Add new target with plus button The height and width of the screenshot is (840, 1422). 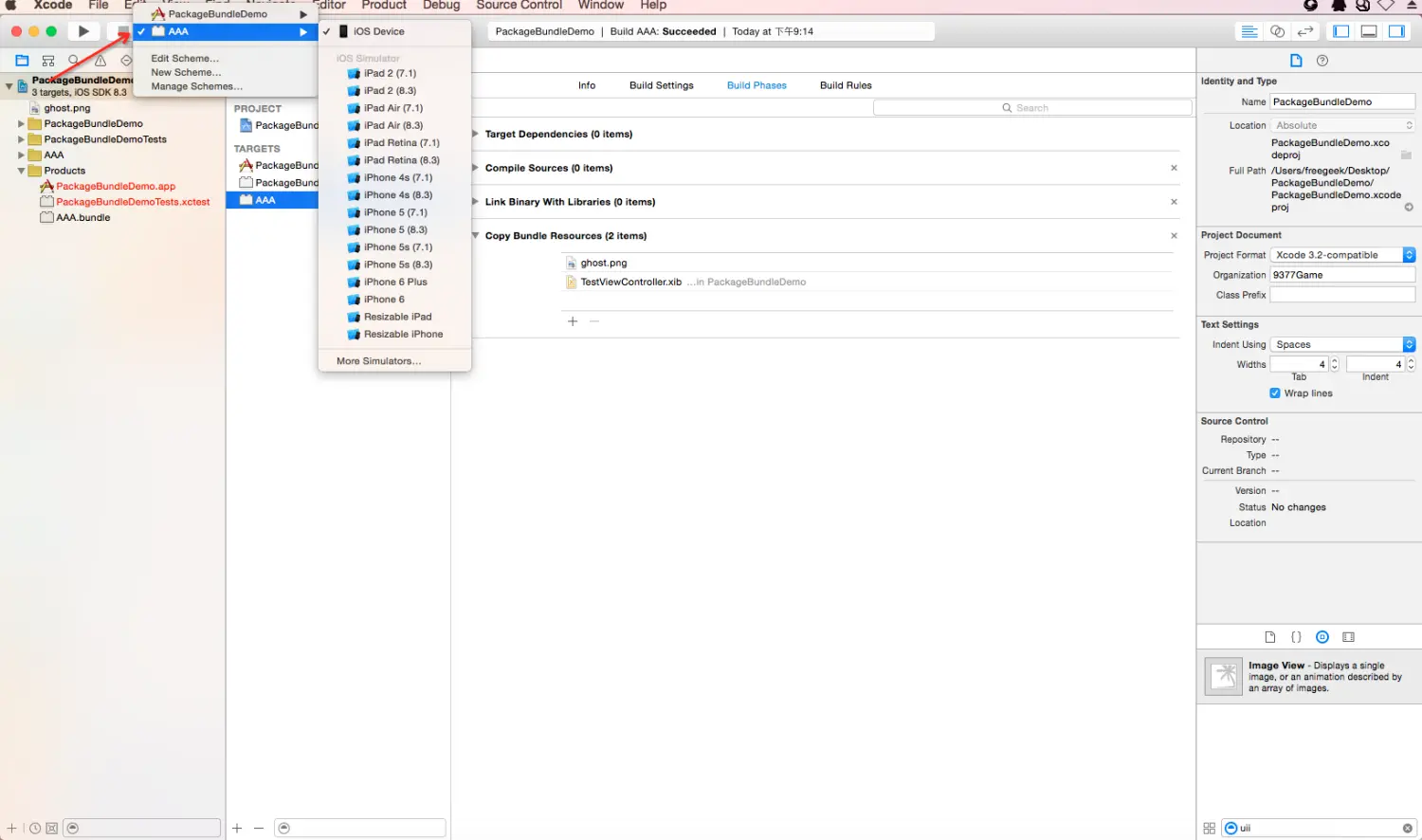237,828
